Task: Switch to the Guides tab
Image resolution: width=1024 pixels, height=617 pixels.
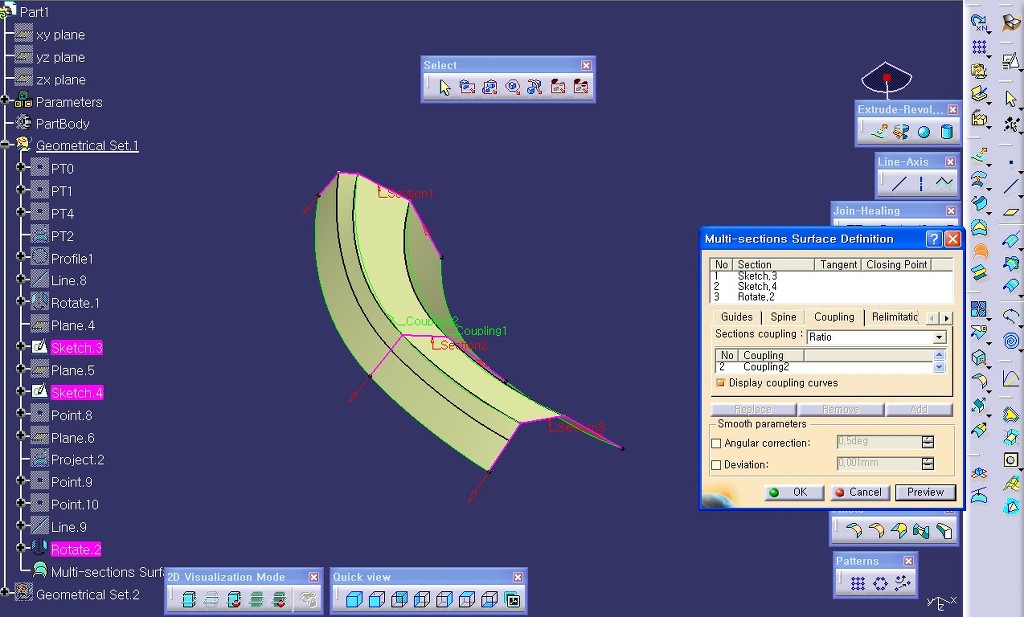Action: click(x=736, y=317)
